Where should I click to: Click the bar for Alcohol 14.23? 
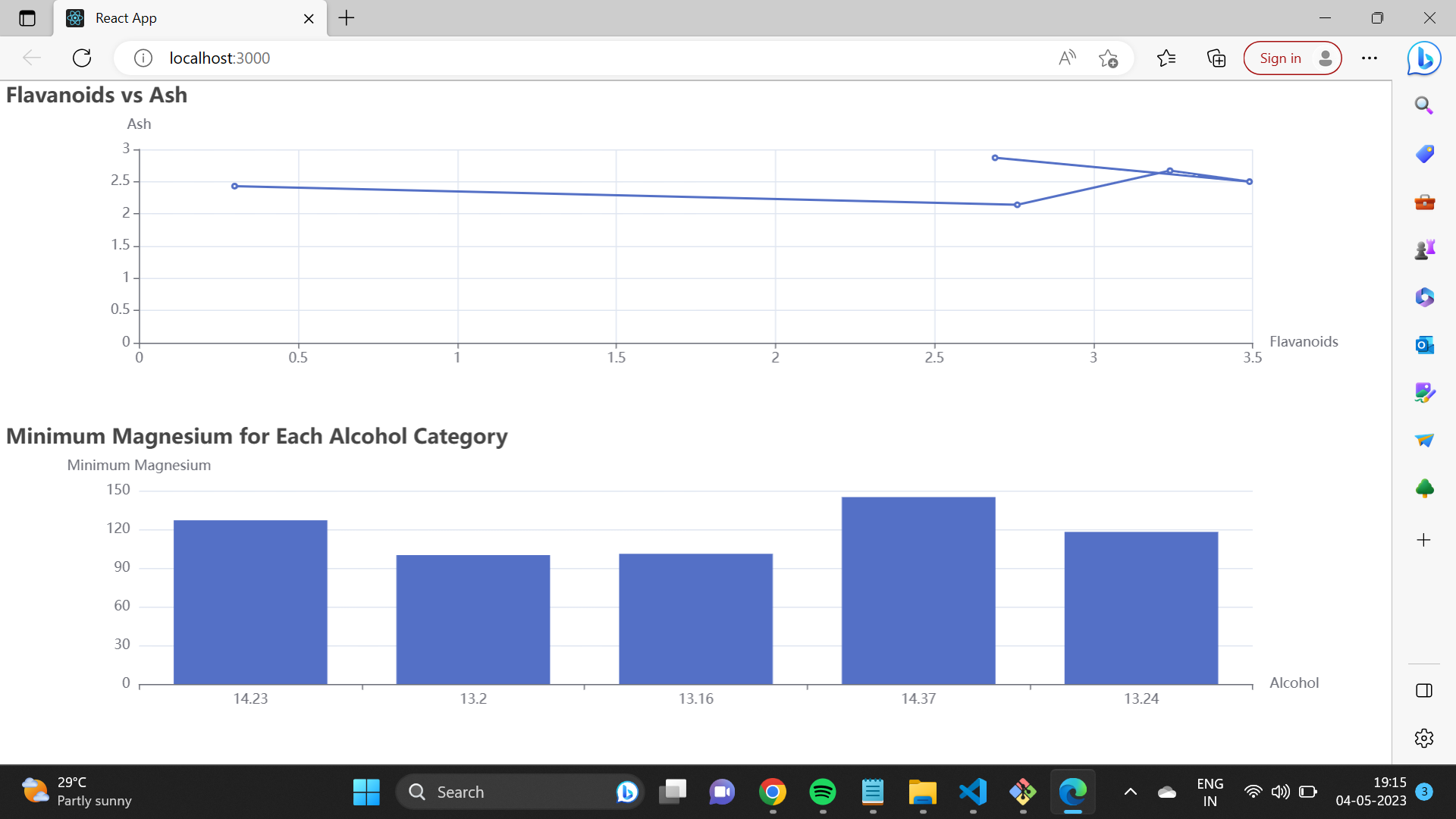pos(250,602)
